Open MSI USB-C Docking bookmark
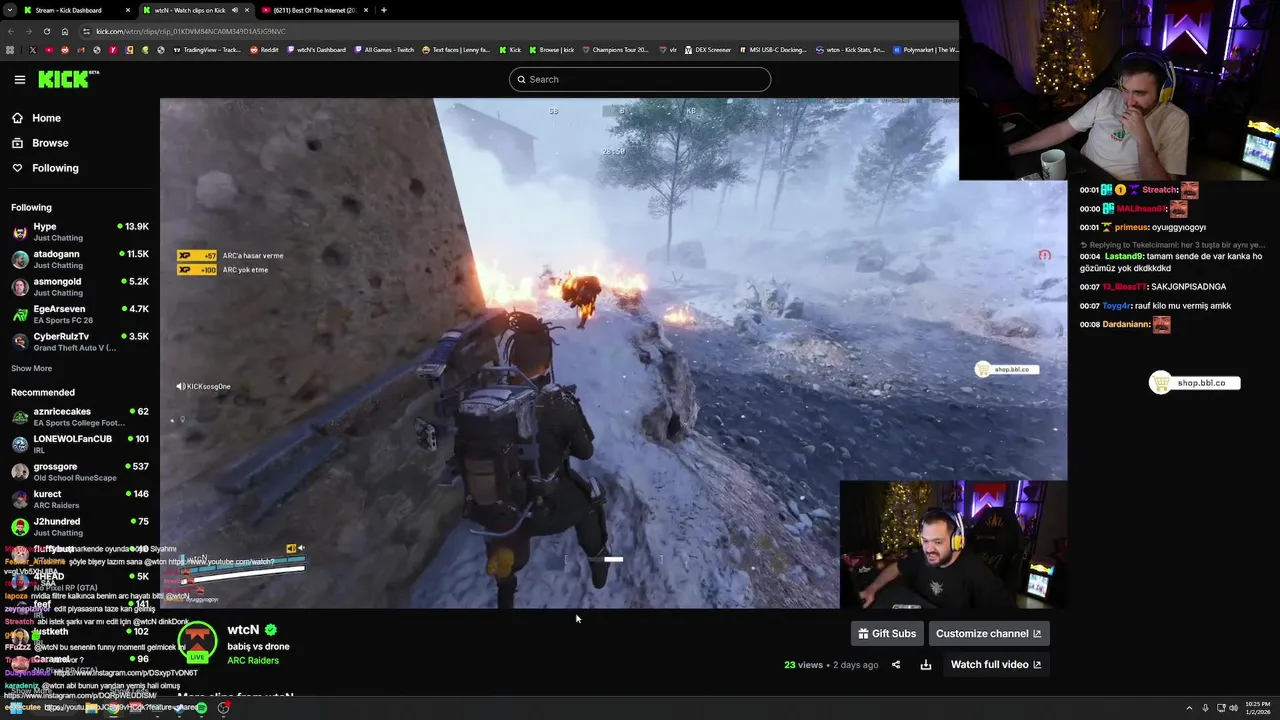Screen dimensions: 1280x720 [772, 50]
